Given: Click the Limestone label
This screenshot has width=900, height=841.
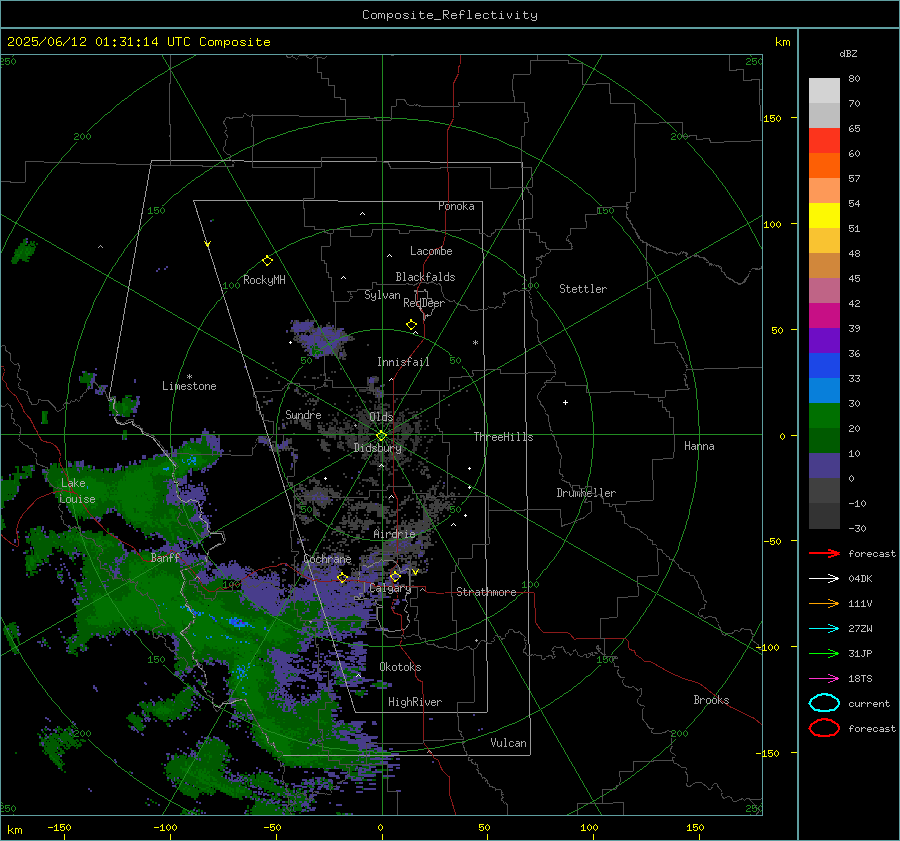Looking at the screenshot, I should tap(189, 386).
